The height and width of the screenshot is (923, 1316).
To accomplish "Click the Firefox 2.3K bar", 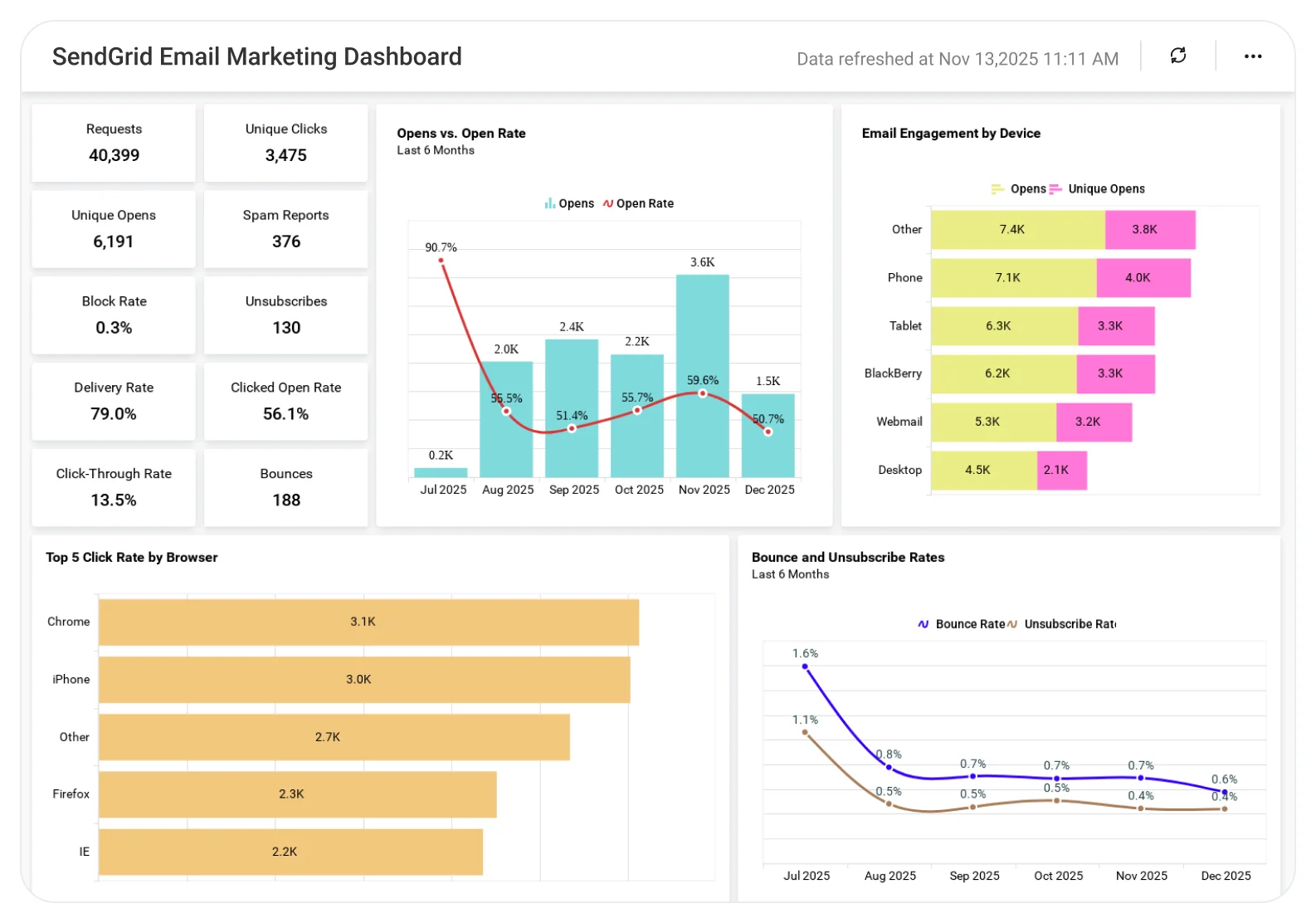I will click(x=297, y=794).
